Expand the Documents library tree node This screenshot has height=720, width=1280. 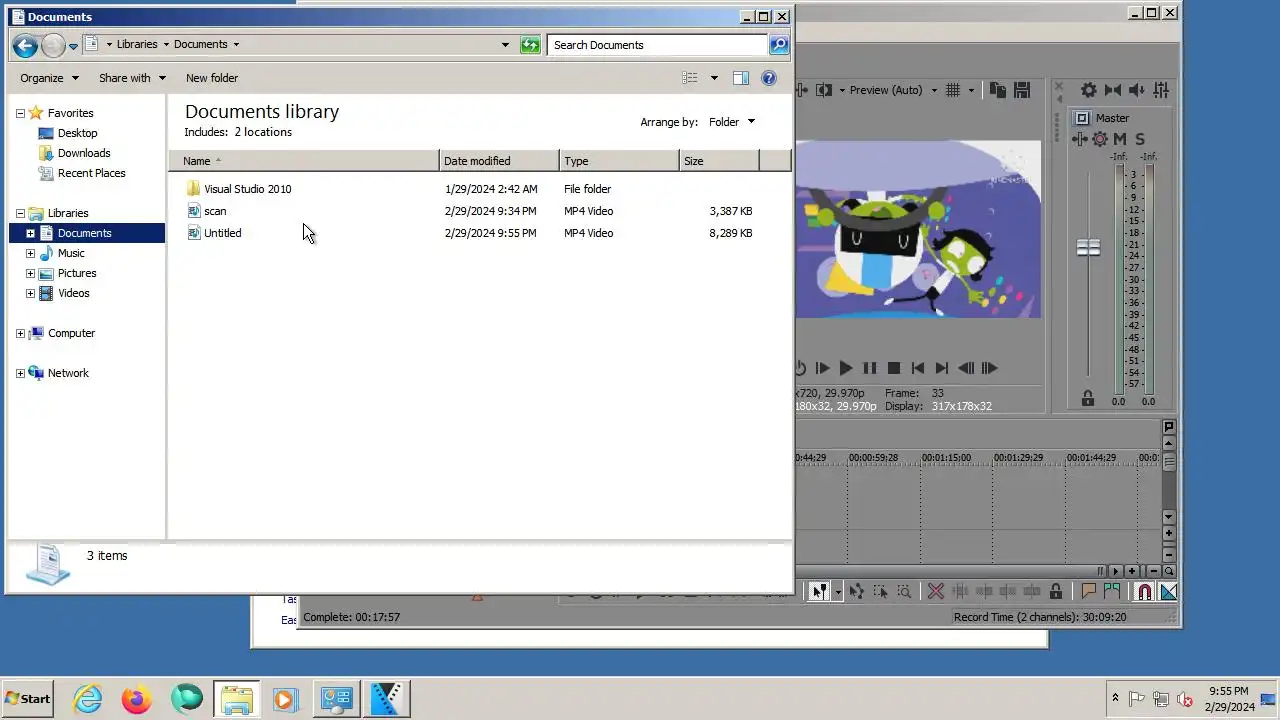tap(30, 233)
